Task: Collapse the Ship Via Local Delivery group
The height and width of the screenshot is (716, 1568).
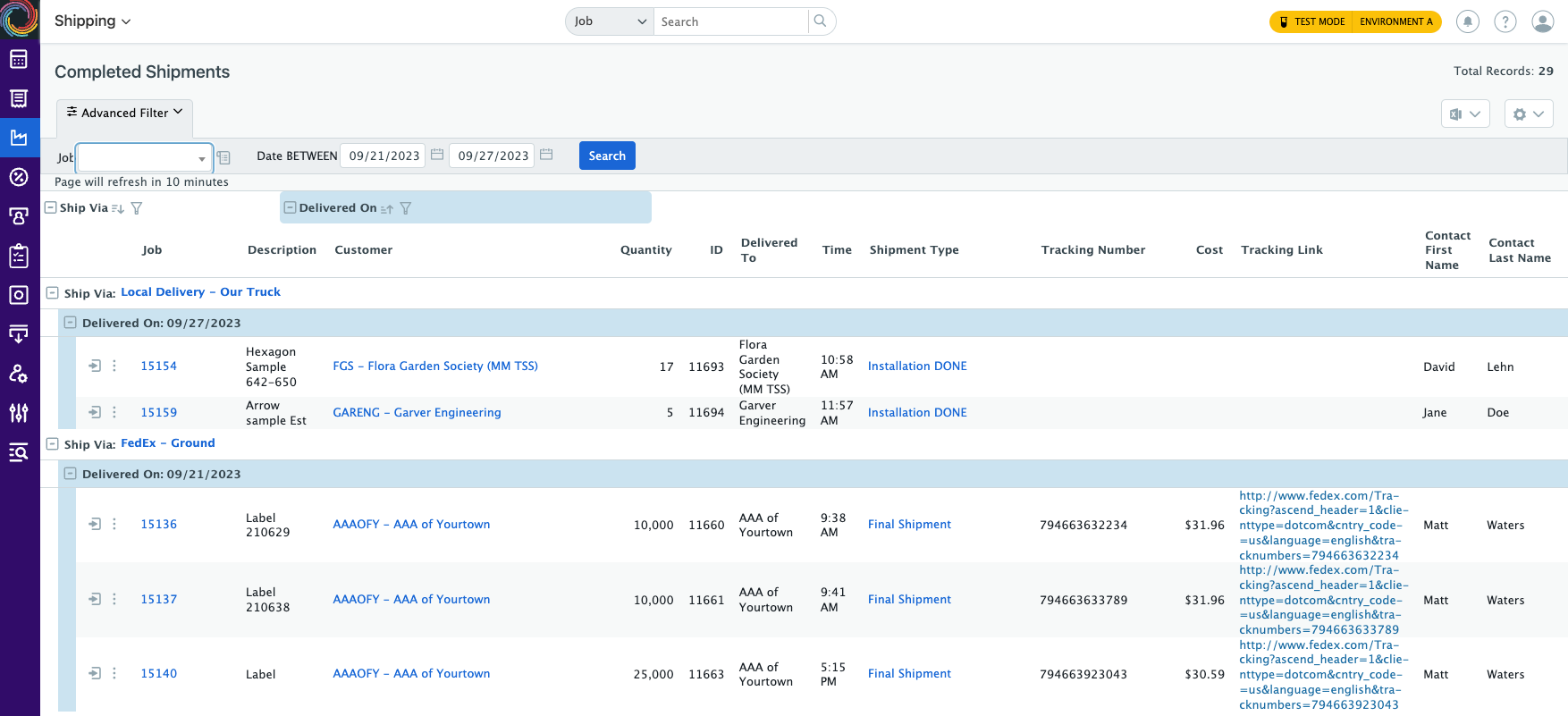Action: click(53, 292)
